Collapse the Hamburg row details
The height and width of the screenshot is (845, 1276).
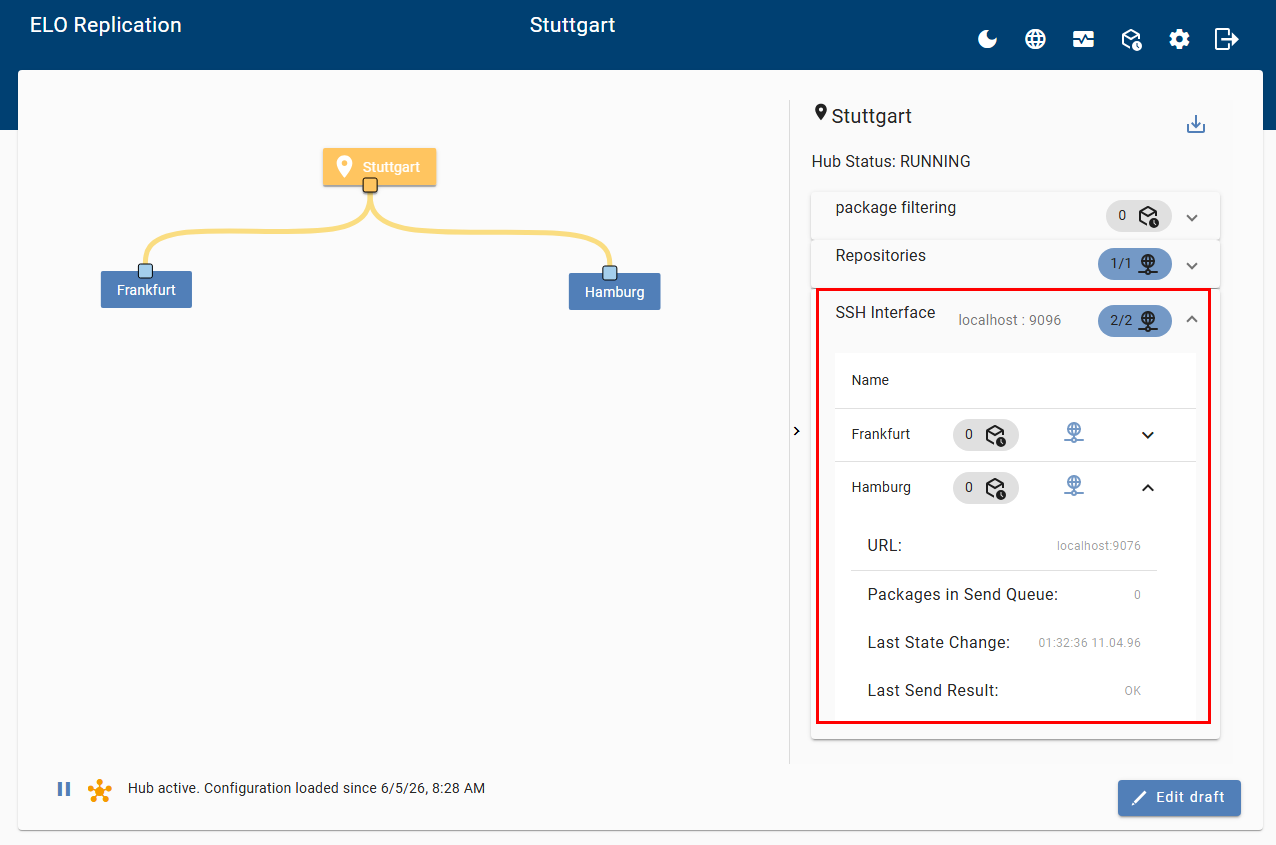(x=1148, y=488)
